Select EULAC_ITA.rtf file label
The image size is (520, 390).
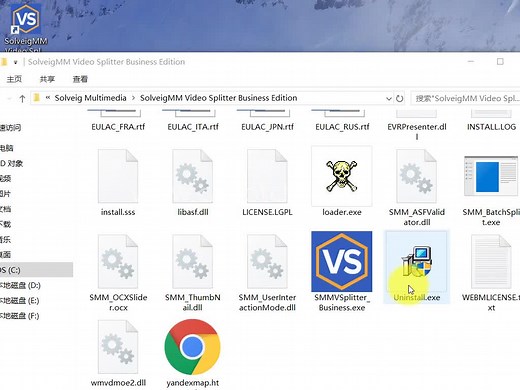pyautogui.click(x=193, y=127)
